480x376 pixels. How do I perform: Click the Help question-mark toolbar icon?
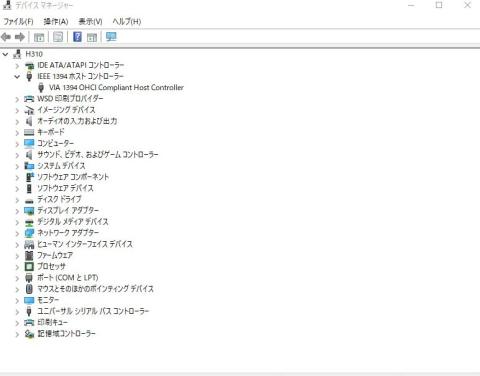[77, 37]
